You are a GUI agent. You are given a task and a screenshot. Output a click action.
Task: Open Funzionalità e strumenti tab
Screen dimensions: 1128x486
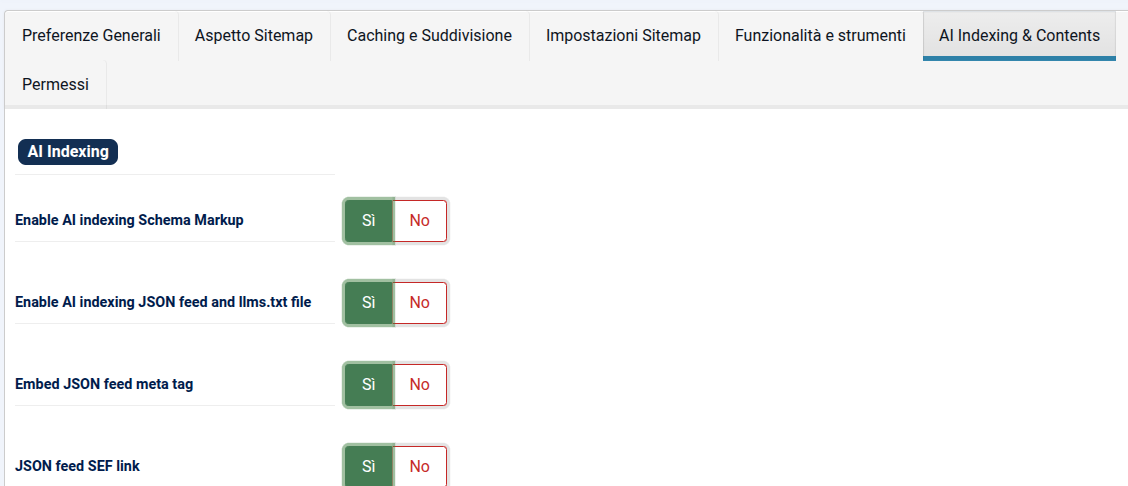820,35
